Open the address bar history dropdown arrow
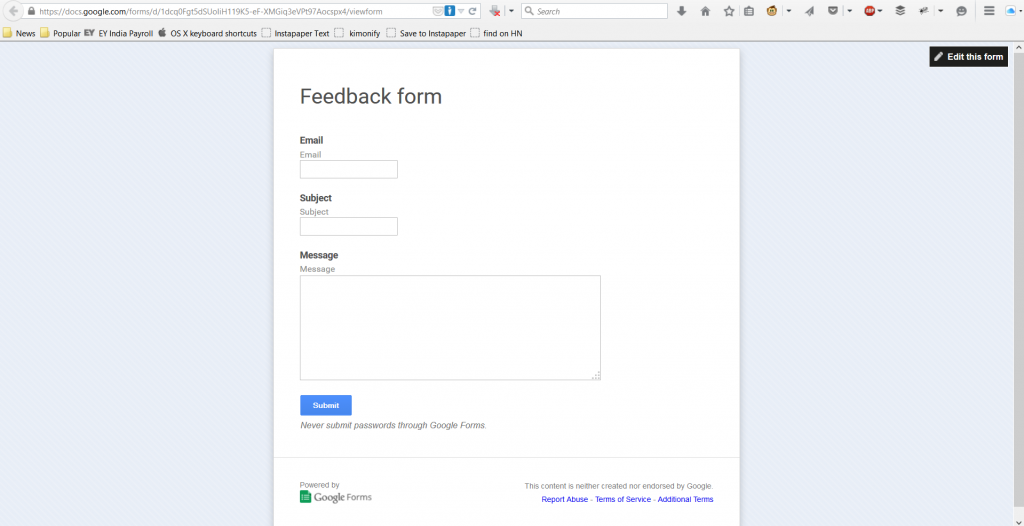The height and width of the screenshot is (526, 1024). pyautogui.click(x=461, y=11)
